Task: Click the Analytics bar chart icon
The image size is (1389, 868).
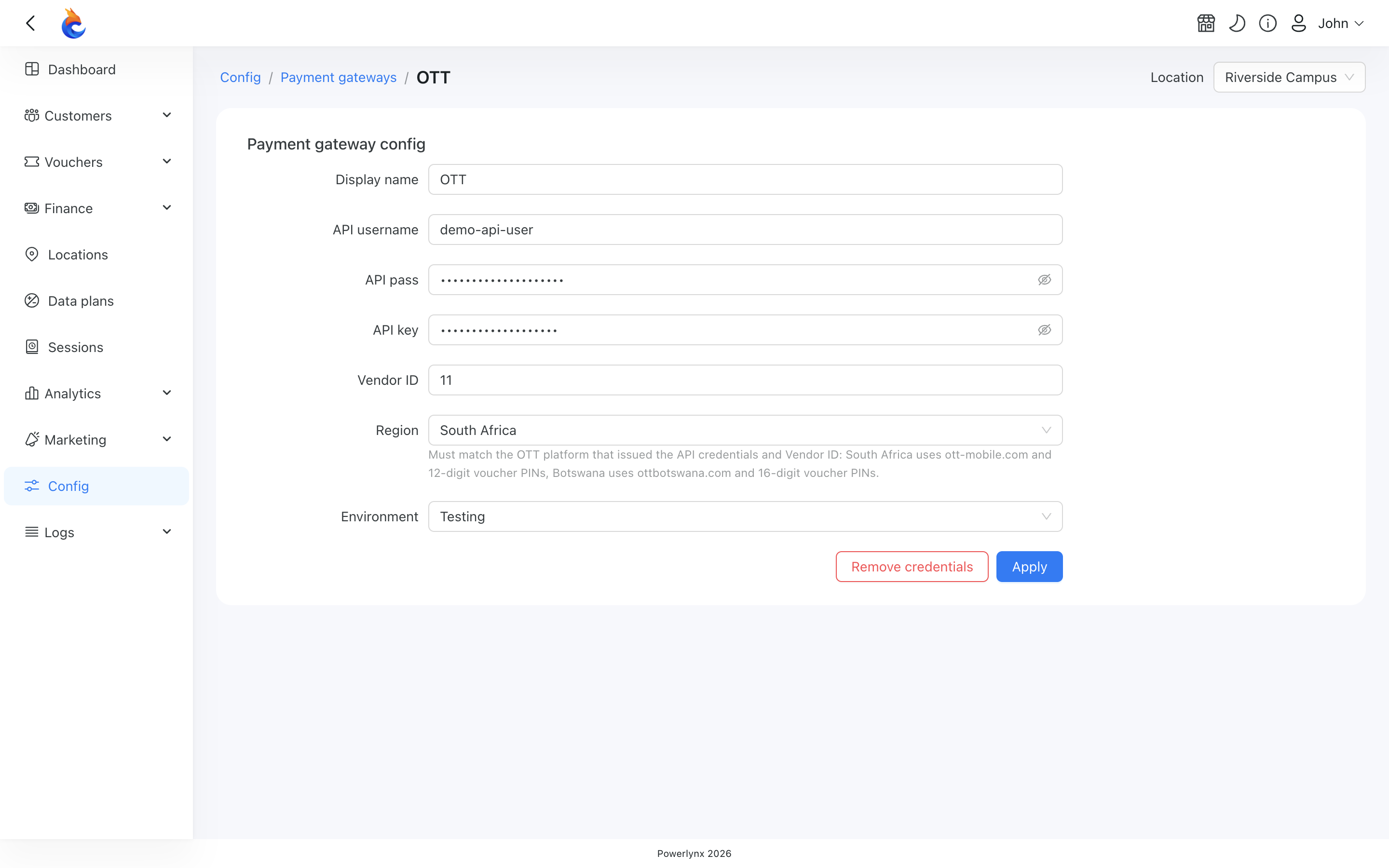Action: [32, 393]
